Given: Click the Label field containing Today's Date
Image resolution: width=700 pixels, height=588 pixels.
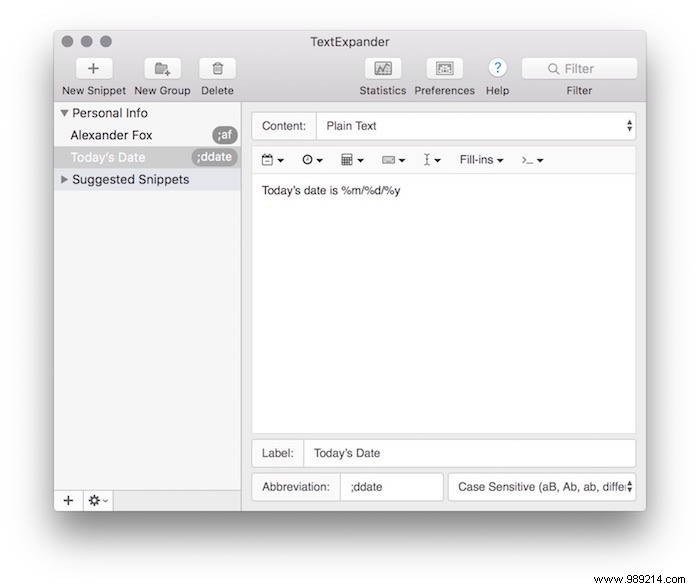Looking at the screenshot, I should pos(470,453).
